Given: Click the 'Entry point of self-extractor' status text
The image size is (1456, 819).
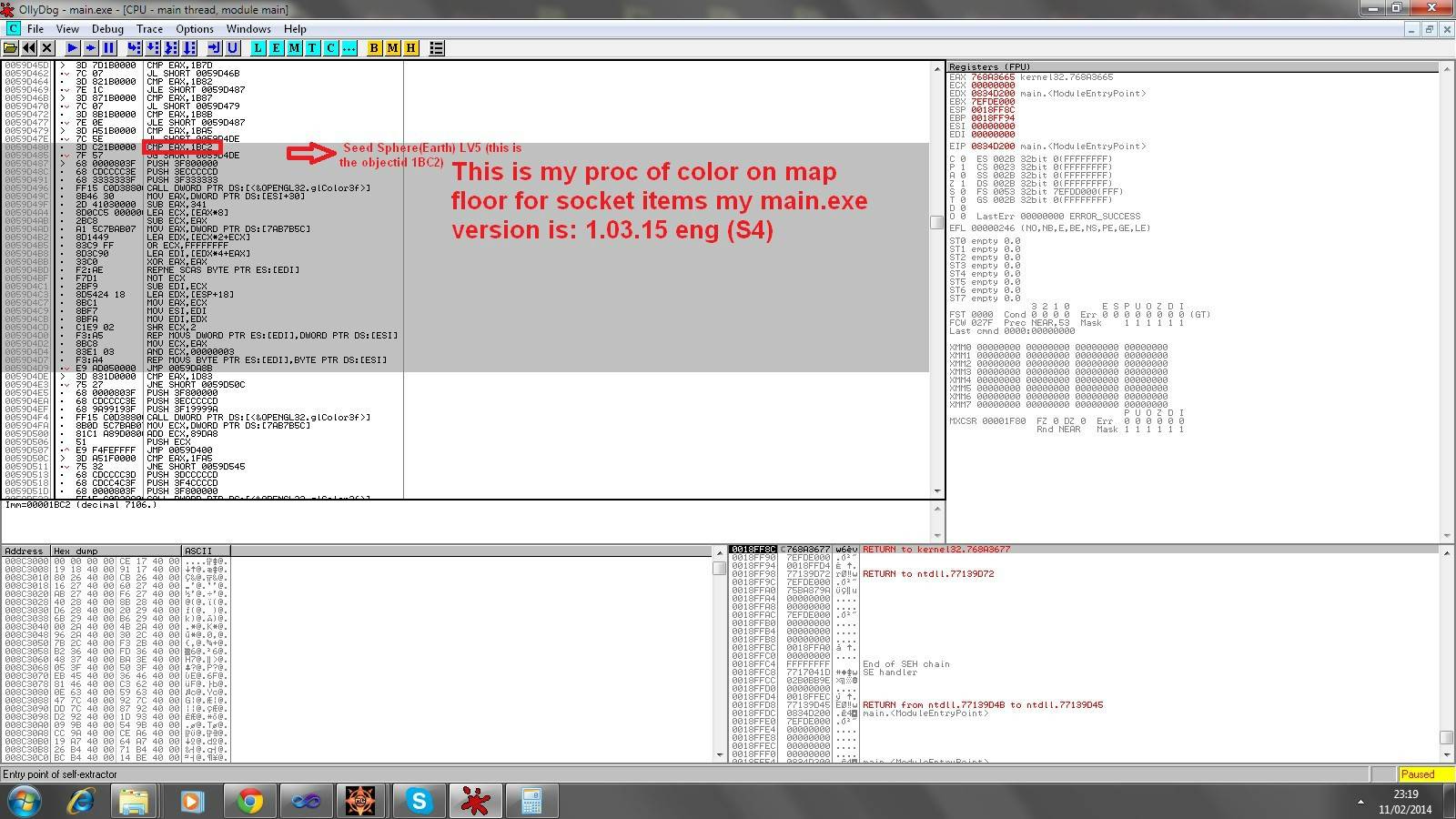Looking at the screenshot, I should (x=60, y=774).
